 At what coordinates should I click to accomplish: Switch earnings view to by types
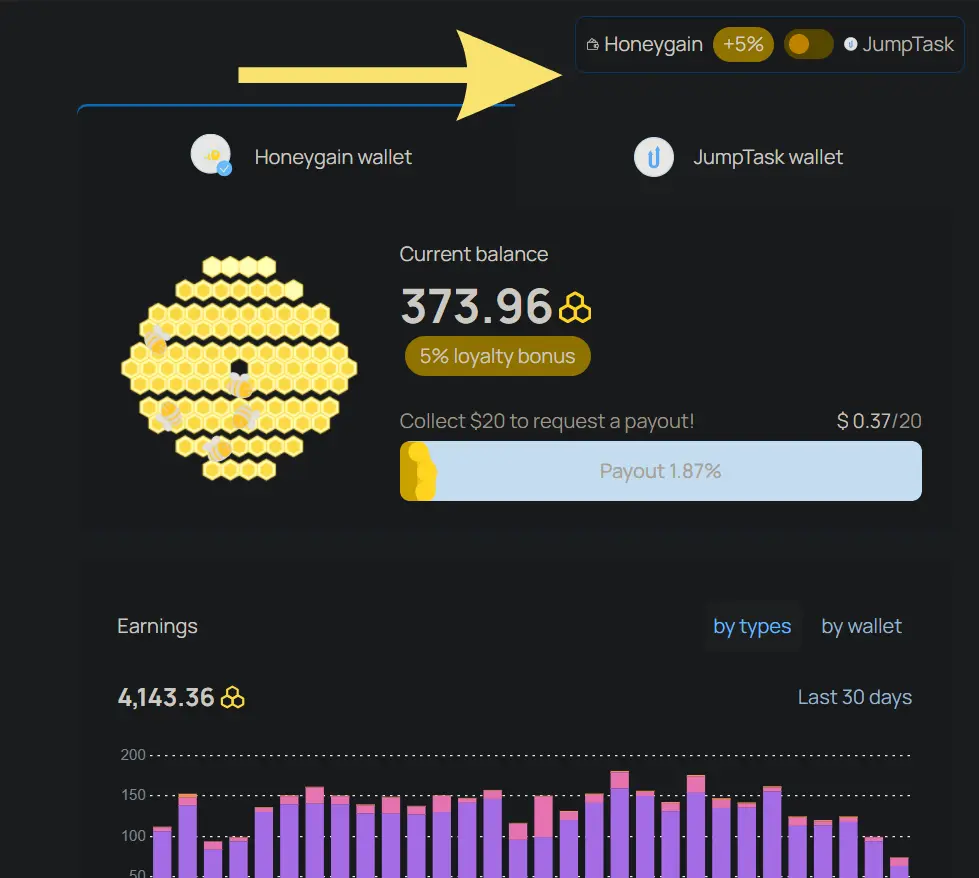point(752,626)
